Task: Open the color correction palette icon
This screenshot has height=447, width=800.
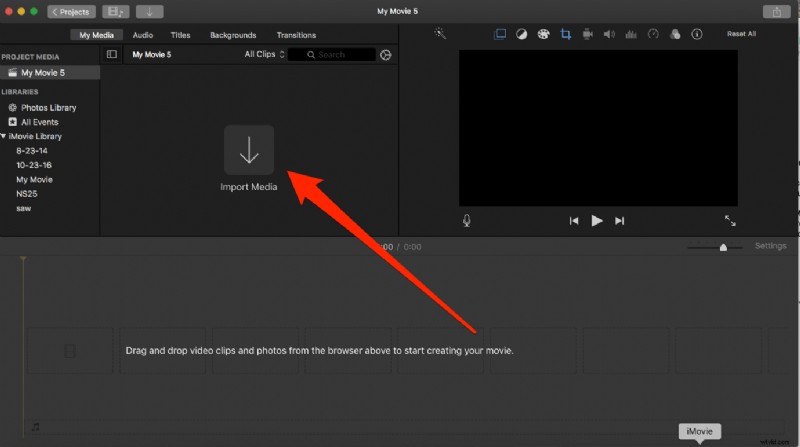Action: click(x=543, y=34)
